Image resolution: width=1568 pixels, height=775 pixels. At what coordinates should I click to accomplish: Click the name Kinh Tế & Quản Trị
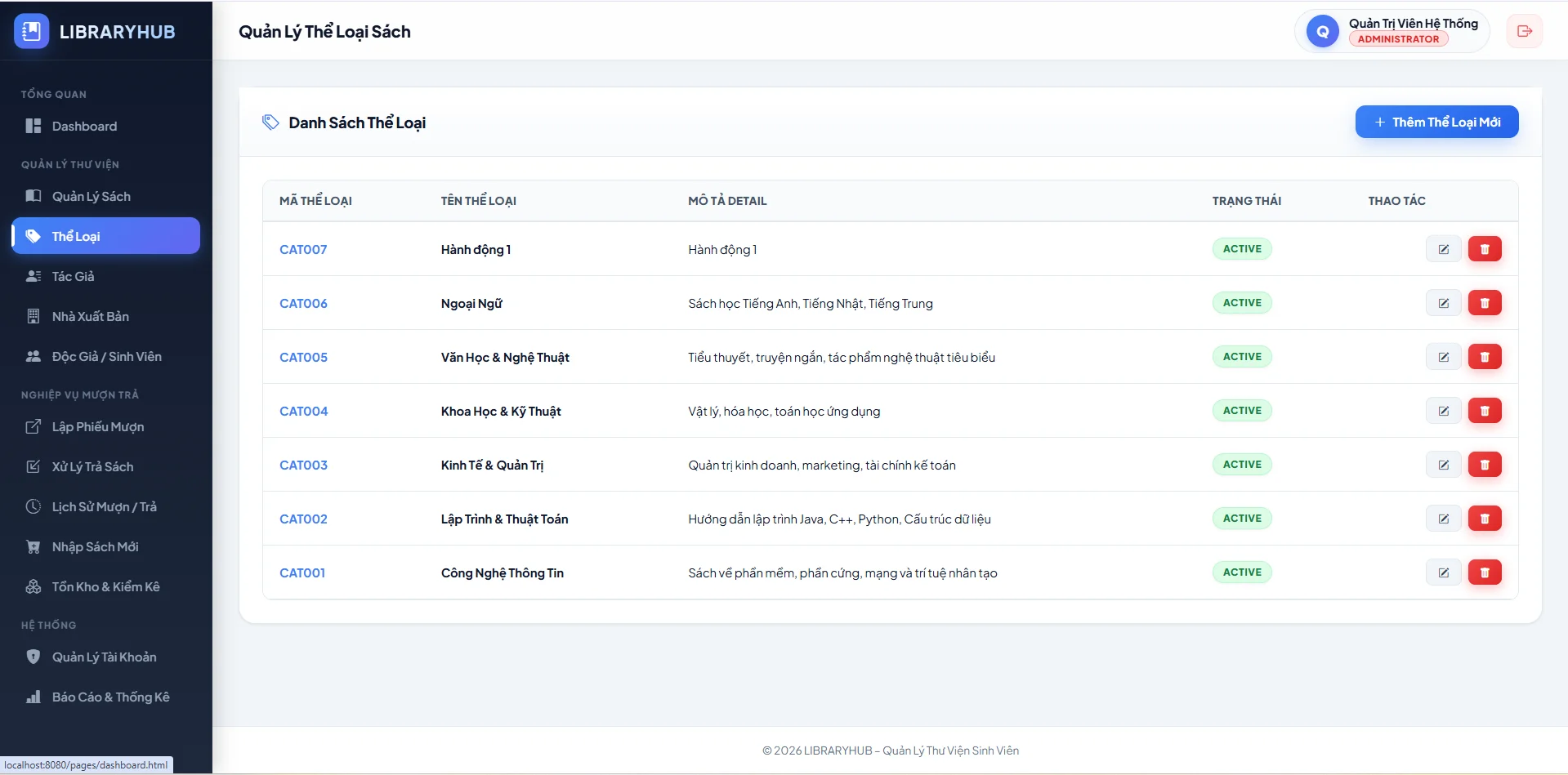[492, 465]
